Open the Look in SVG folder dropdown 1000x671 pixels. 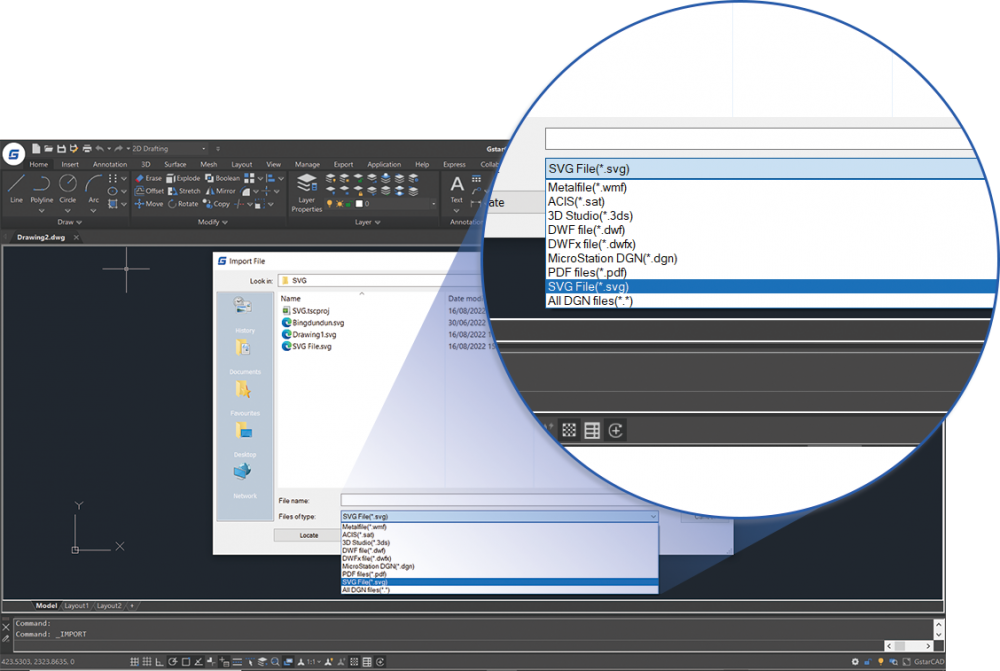point(379,281)
